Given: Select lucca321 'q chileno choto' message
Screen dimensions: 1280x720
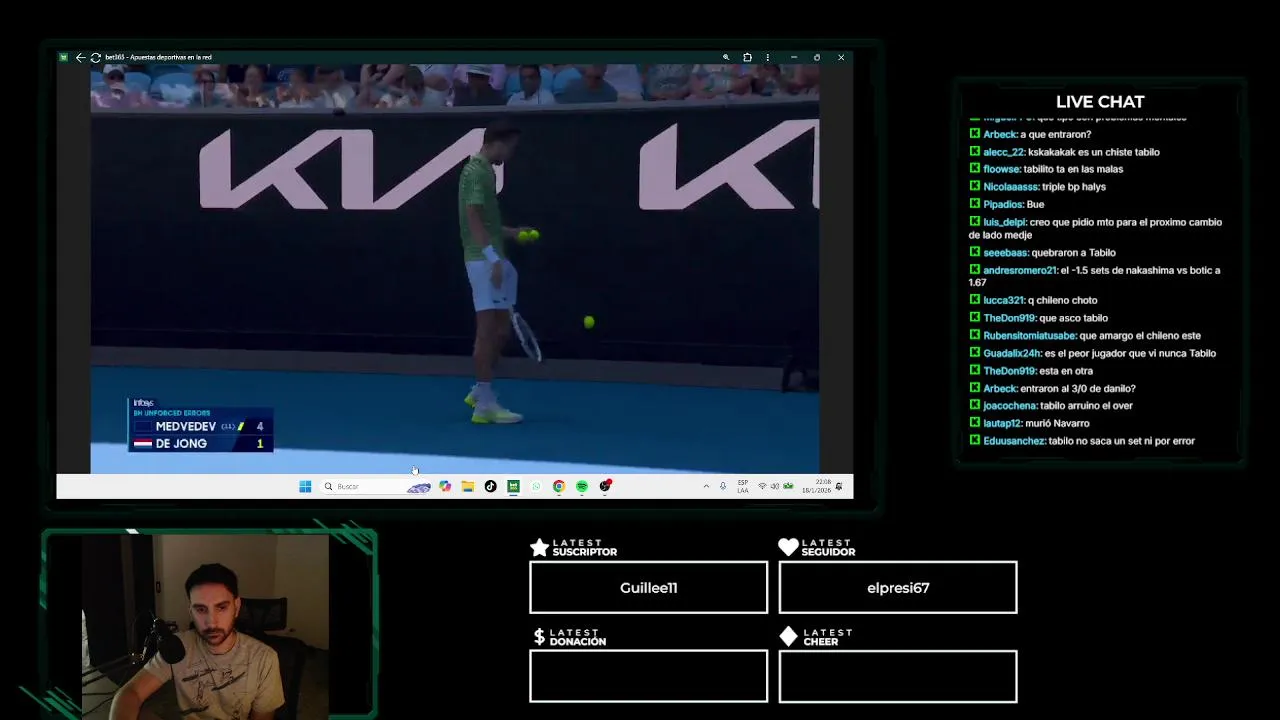Looking at the screenshot, I should (x=1034, y=300).
